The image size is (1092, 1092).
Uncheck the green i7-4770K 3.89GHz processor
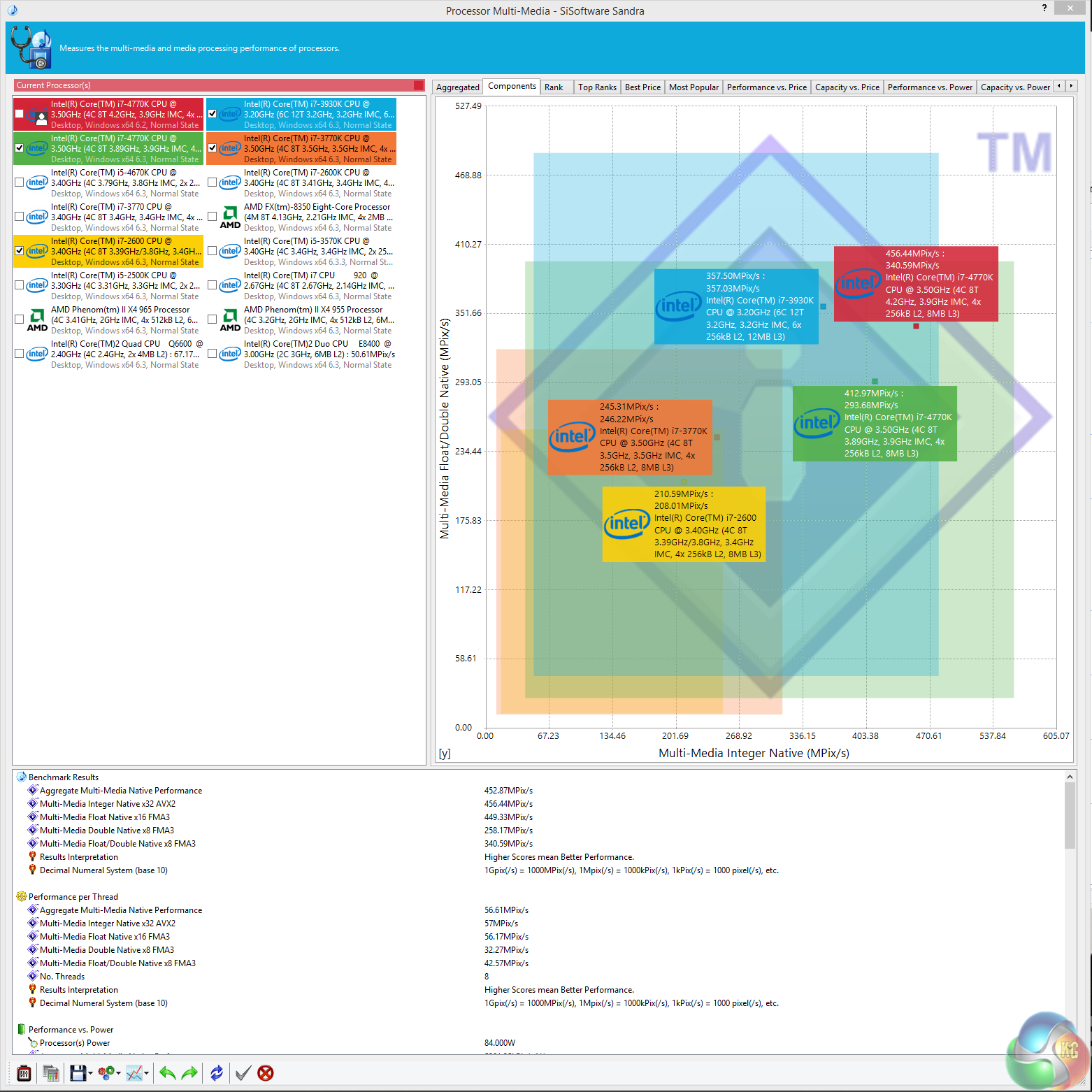click(x=19, y=148)
